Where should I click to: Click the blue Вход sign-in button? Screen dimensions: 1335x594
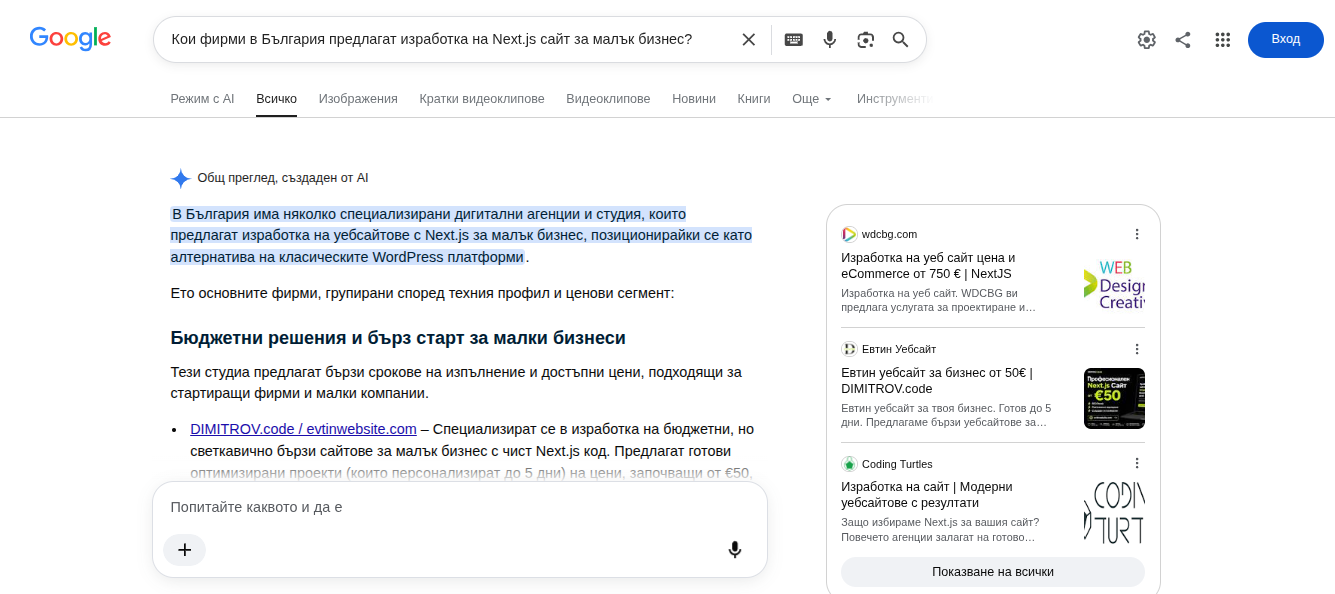click(x=1285, y=40)
